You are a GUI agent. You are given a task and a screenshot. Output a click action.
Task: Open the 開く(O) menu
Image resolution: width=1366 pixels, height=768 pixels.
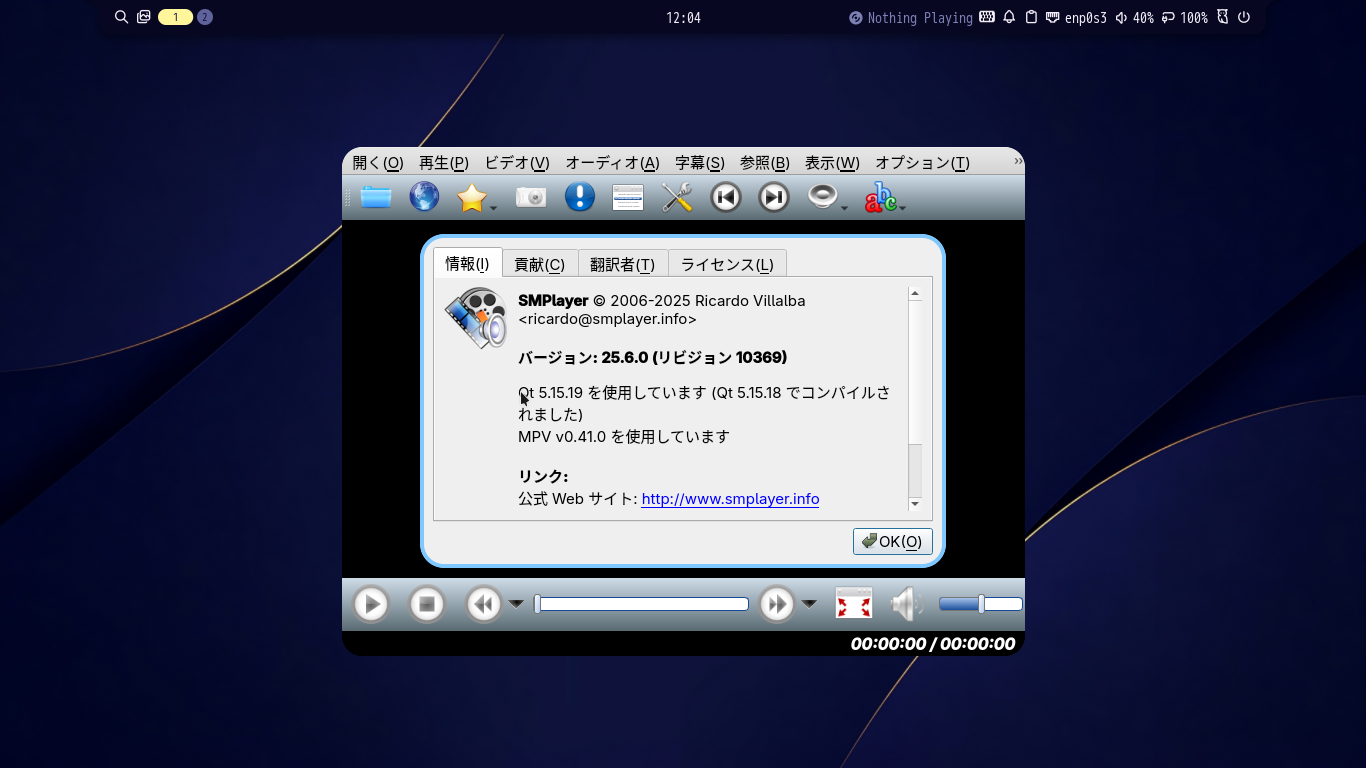[x=378, y=163]
